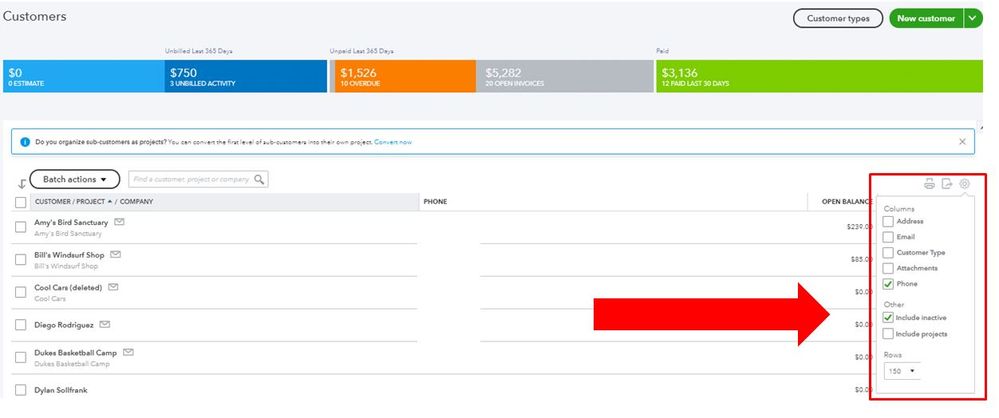Image resolution: width=999 pixels, height=418 pixels.
Task: Follow the Convert now link
Action: click(x=393, y=142)
